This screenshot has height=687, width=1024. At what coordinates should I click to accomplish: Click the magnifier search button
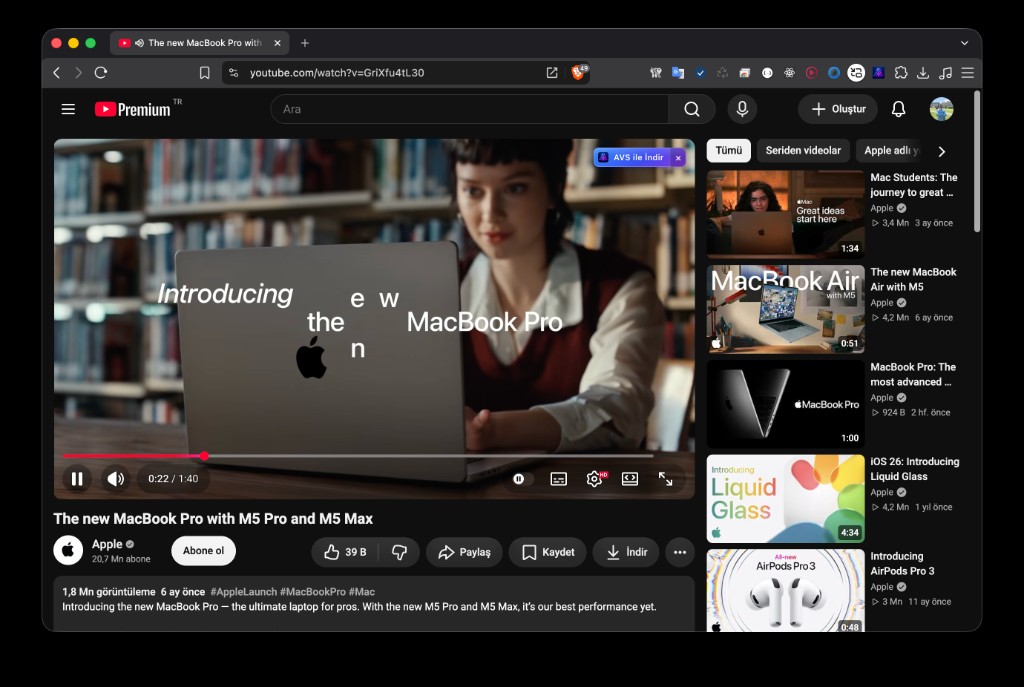(692, 109)
